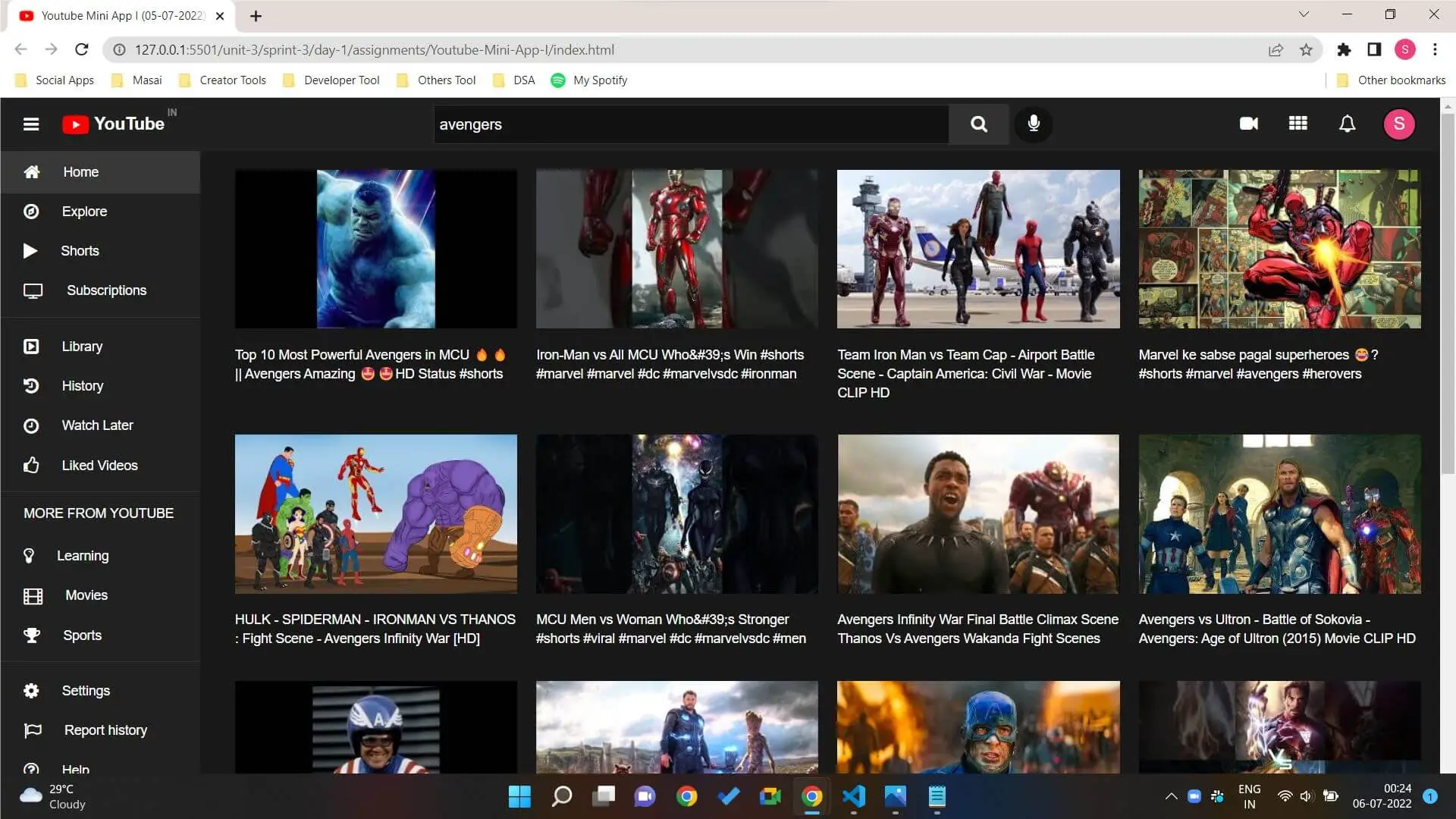Open the pink S account avatar

[x=1399, y=124]
